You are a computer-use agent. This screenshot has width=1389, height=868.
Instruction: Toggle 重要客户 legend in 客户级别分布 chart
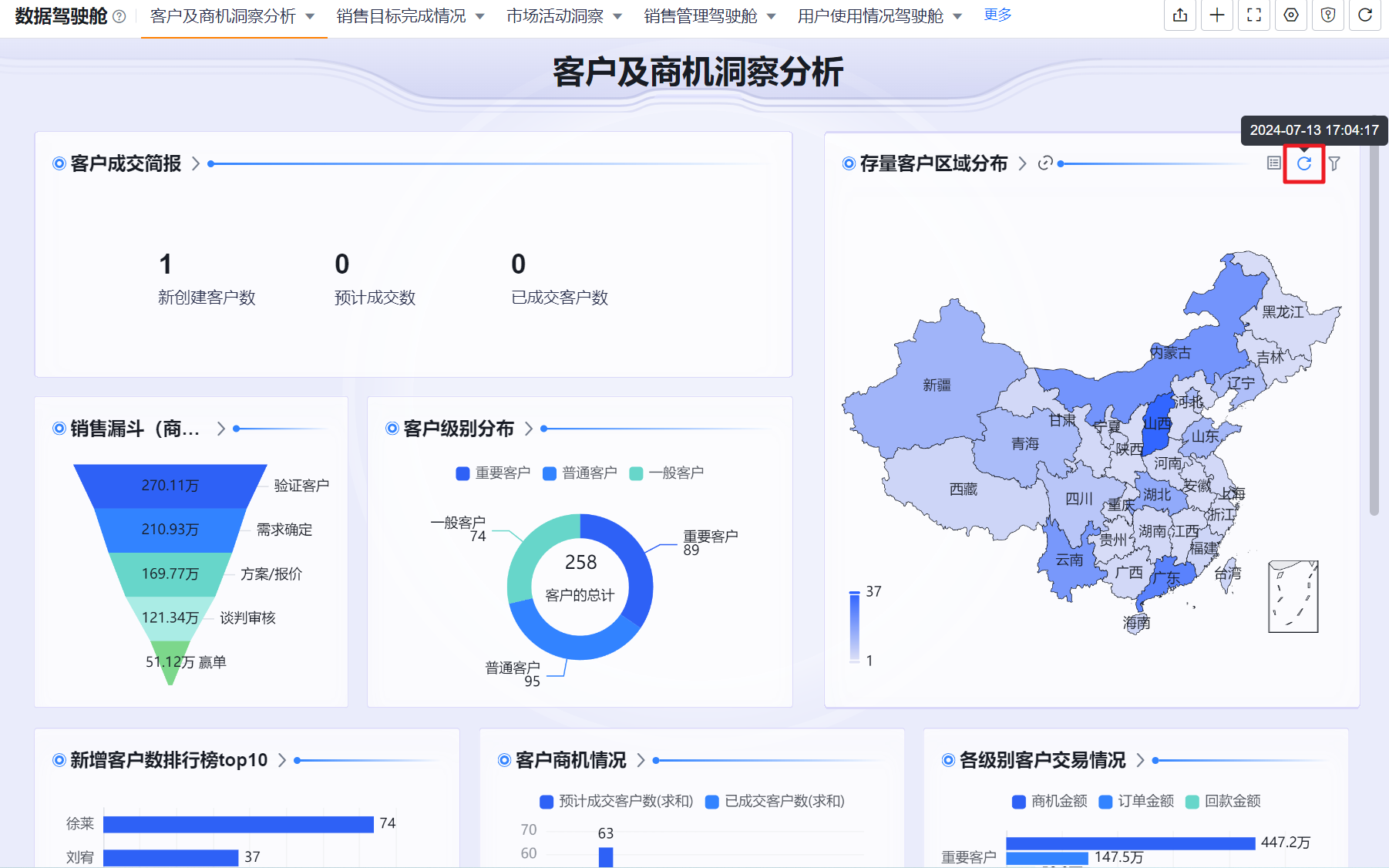coord(493,473)
